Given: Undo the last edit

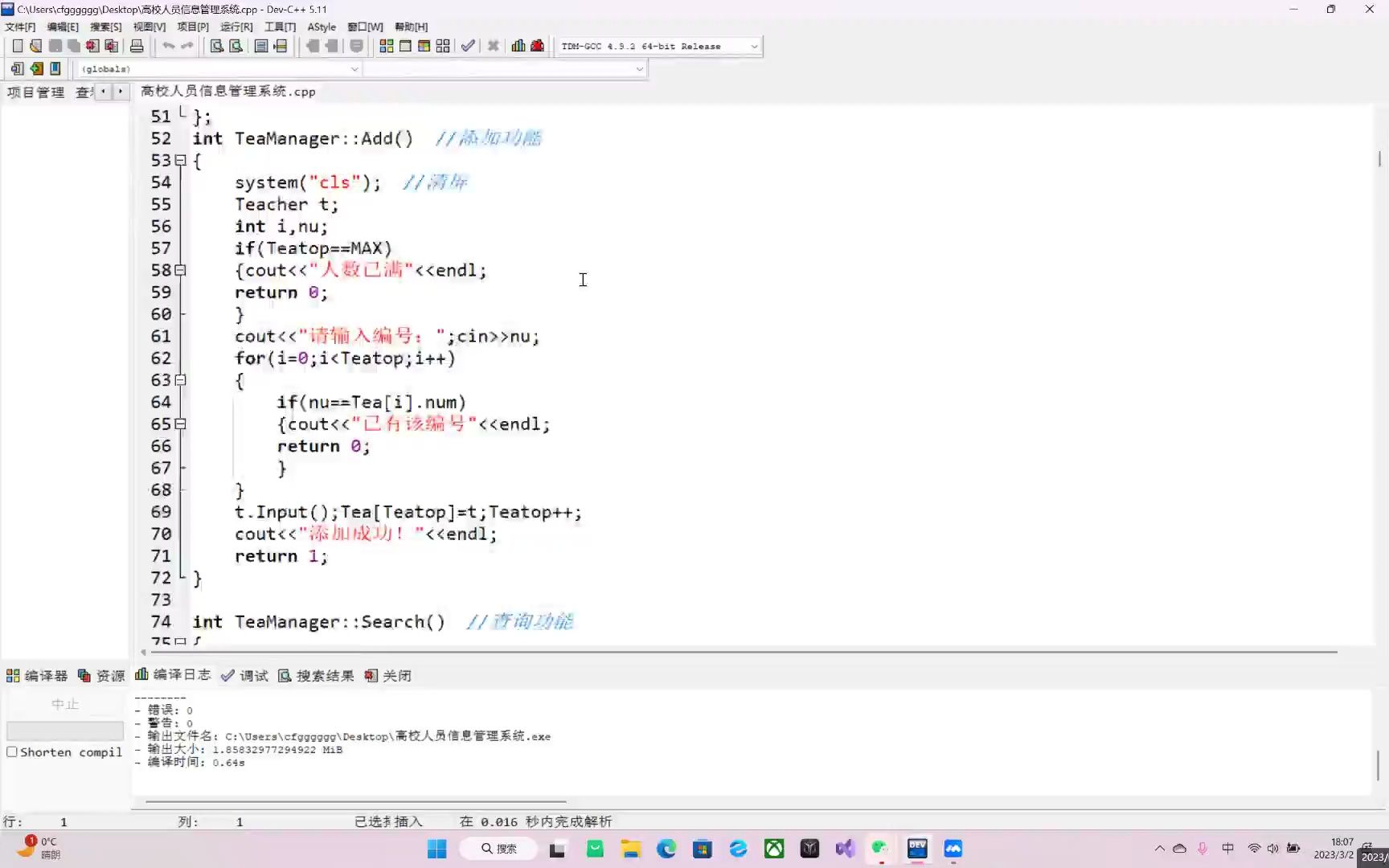Looking at the screenshot, I should pyautogui.click(x=168, y=46).
